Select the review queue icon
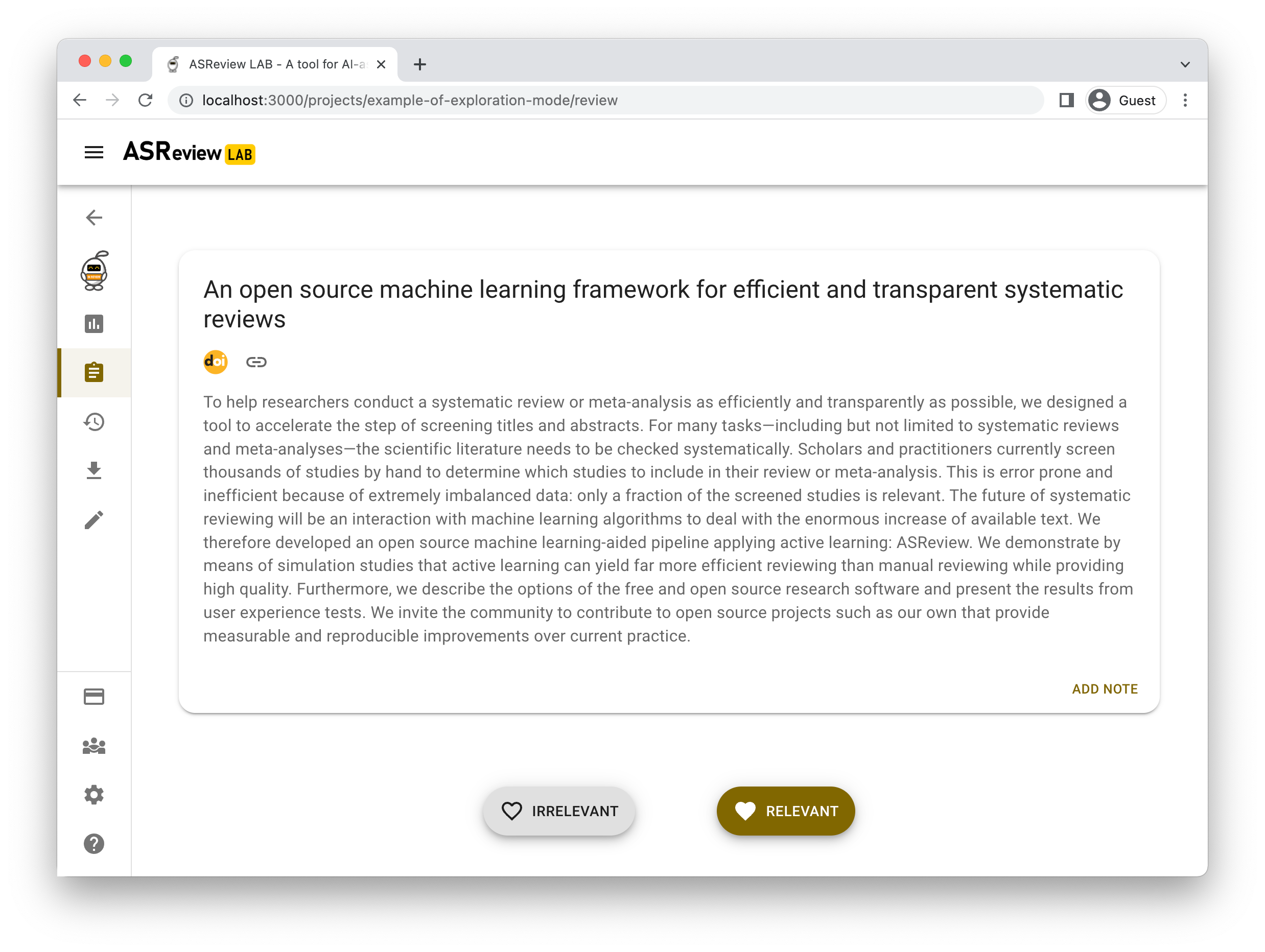 95,372
